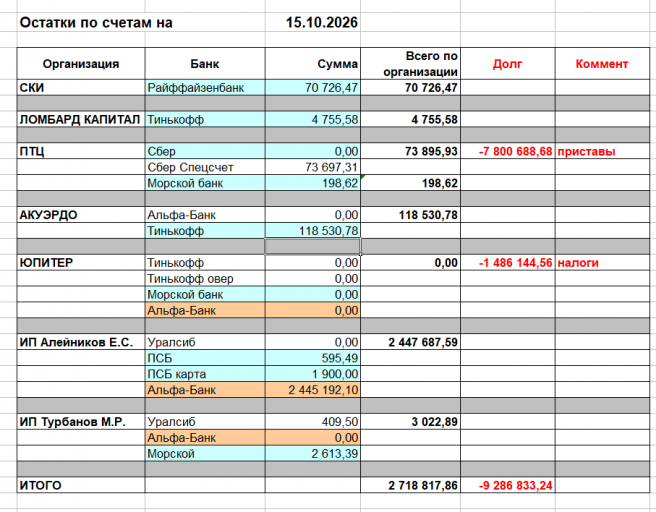The width and height of the screenshot is (656, 512).
Task: Click the 'Альфа-Банк' cell in the АКУЭРДО row
Action: pyautogui.click(x=205, y=215)
